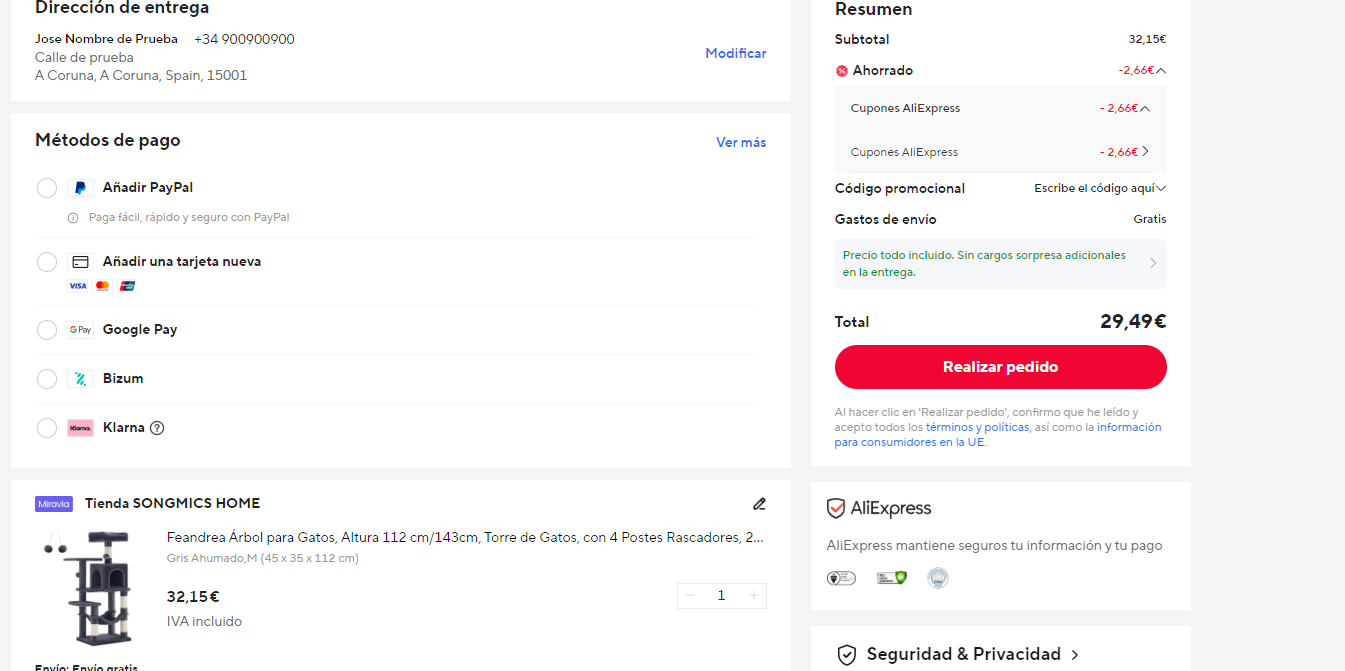Decrease cat tree quantity with minus
The image size is (1345, 671).
click(690, 596)
